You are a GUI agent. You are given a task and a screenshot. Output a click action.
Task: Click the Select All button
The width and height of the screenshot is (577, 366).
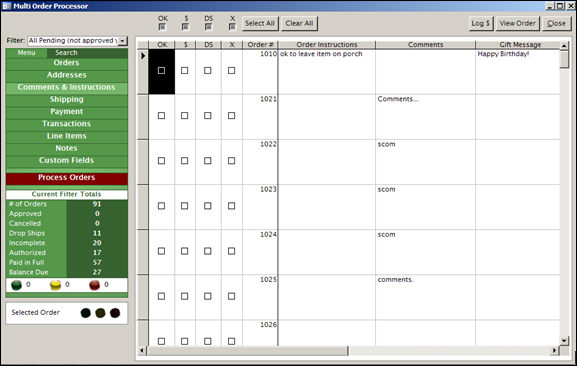point(260,23)
